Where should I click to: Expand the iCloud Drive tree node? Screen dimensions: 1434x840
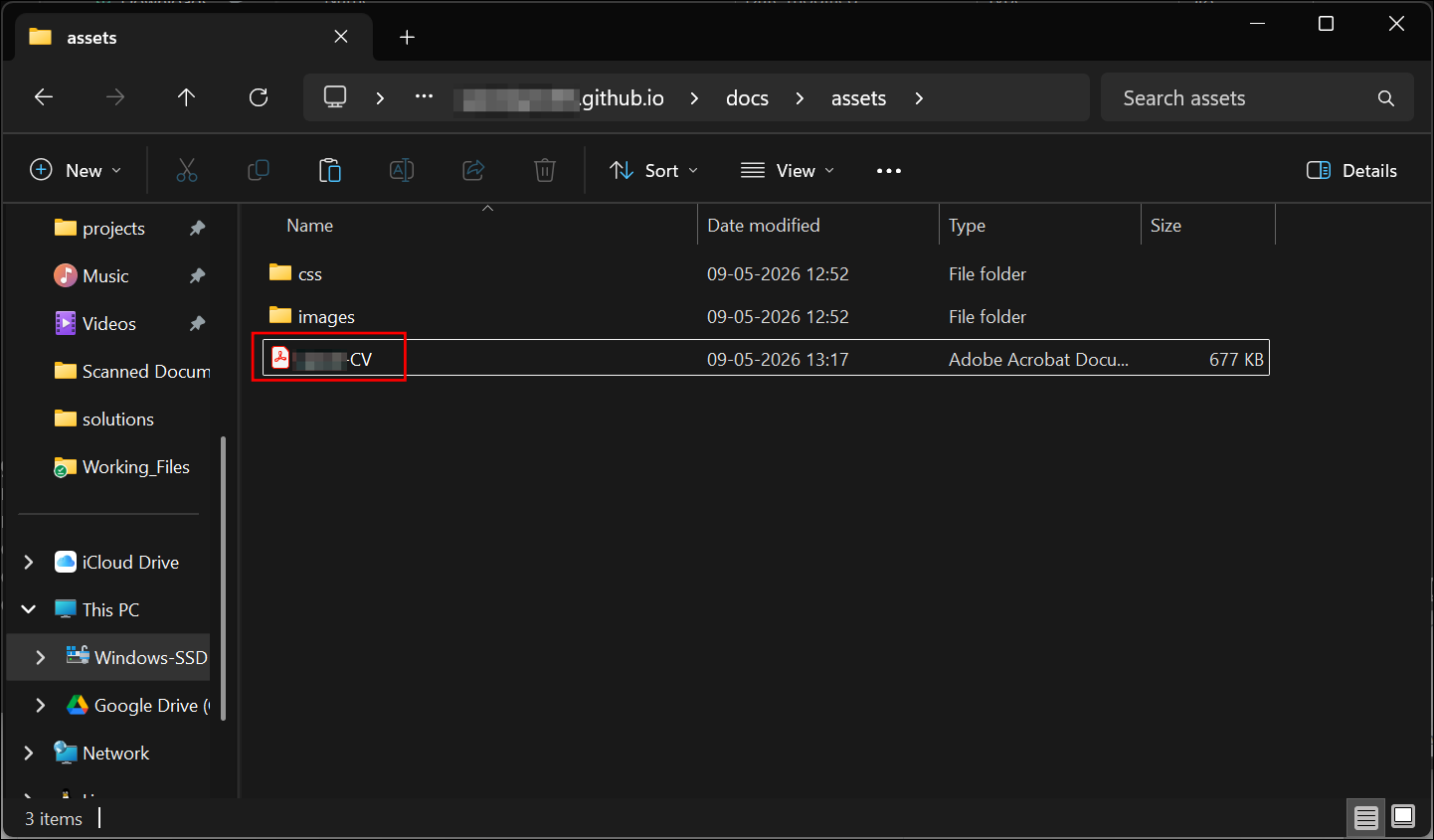tap(29, 562)
